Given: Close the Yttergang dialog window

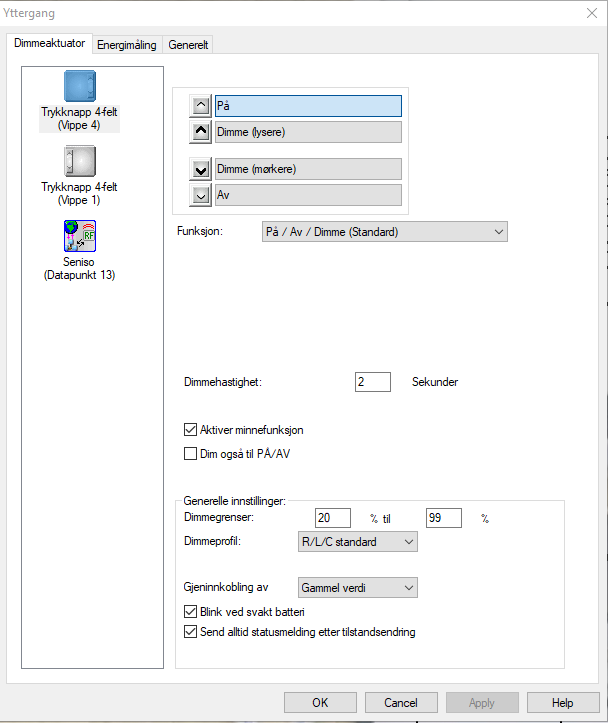Looking at the screenshot, I should tap(588, 13).
